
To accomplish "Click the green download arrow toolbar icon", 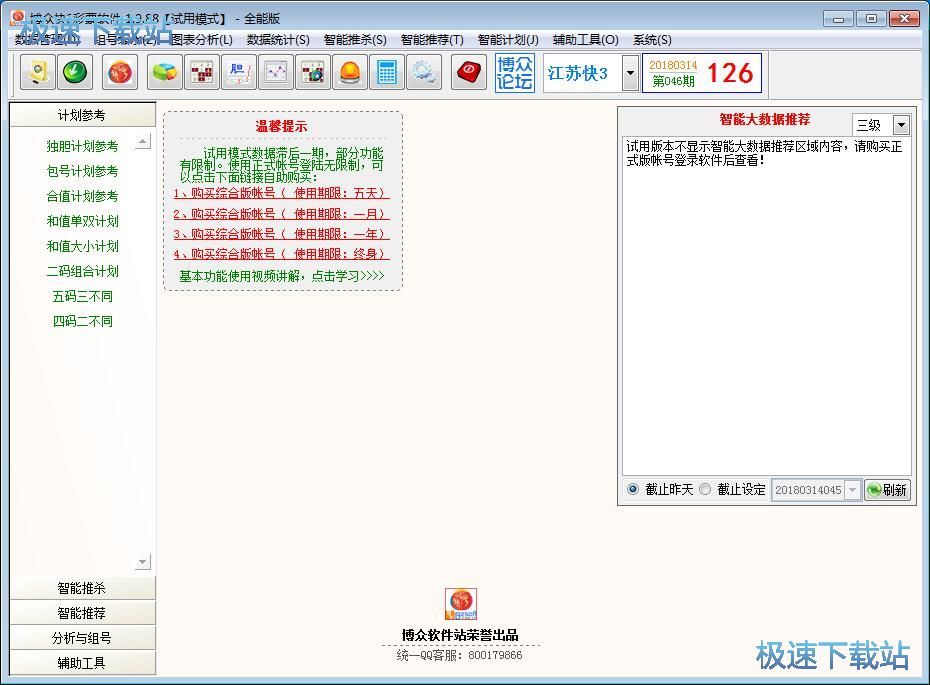I will click(74, 72).
